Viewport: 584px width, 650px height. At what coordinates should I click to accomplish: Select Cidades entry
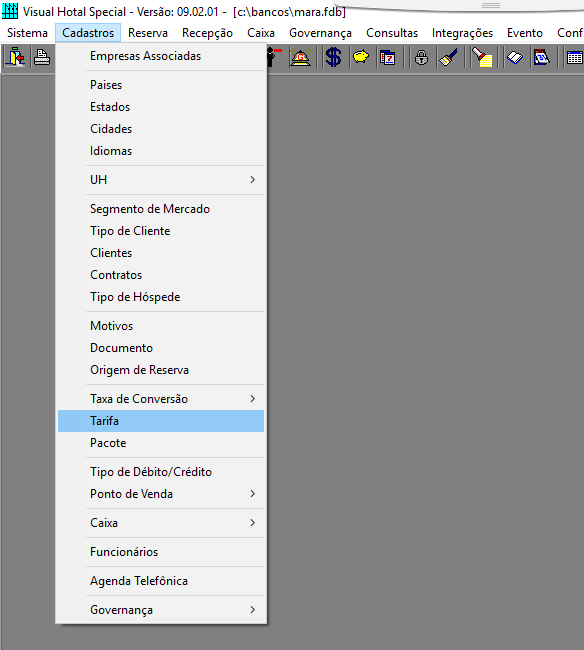pos(161,129)
